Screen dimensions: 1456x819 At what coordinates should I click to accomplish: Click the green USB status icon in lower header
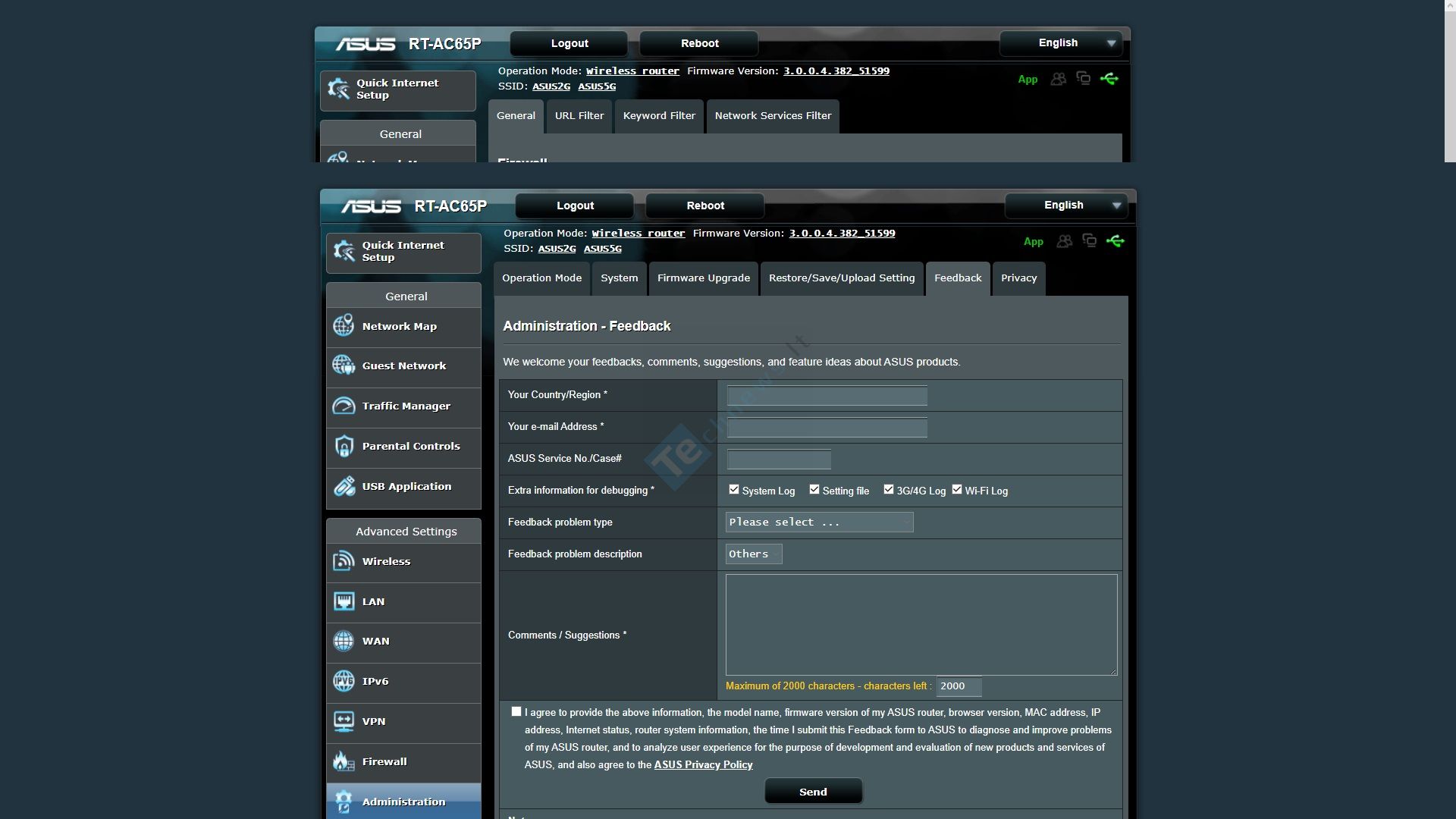1115,241
